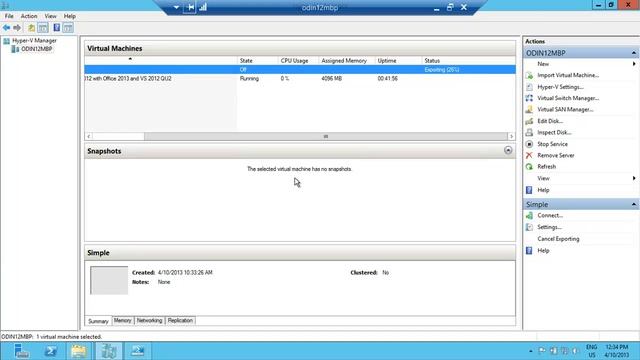Launch PowerShell from the taskbar
The image size is (640, 360).
(x=51, y=351)
